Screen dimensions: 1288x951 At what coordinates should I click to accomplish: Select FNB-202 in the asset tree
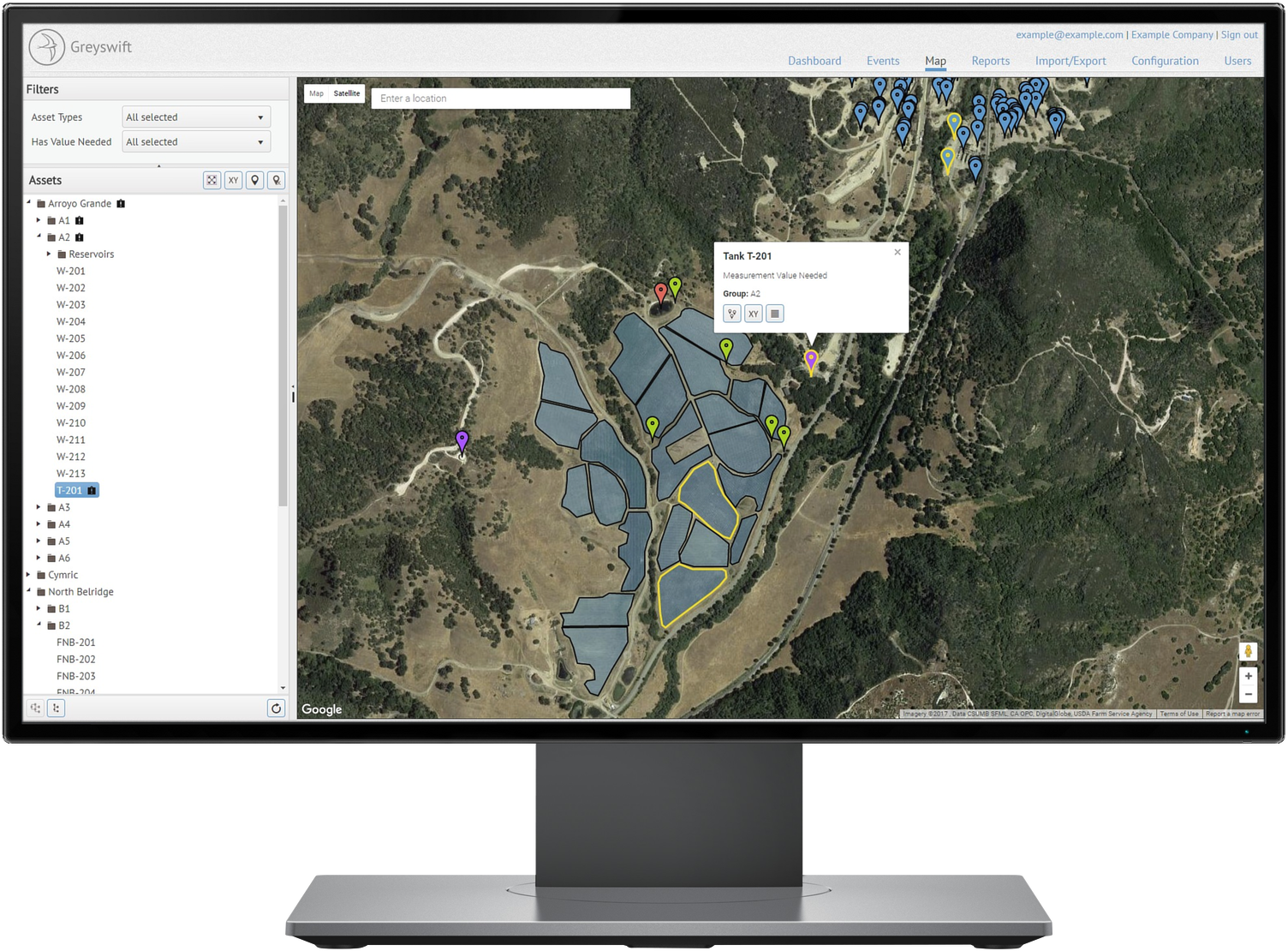click(76, 659)
